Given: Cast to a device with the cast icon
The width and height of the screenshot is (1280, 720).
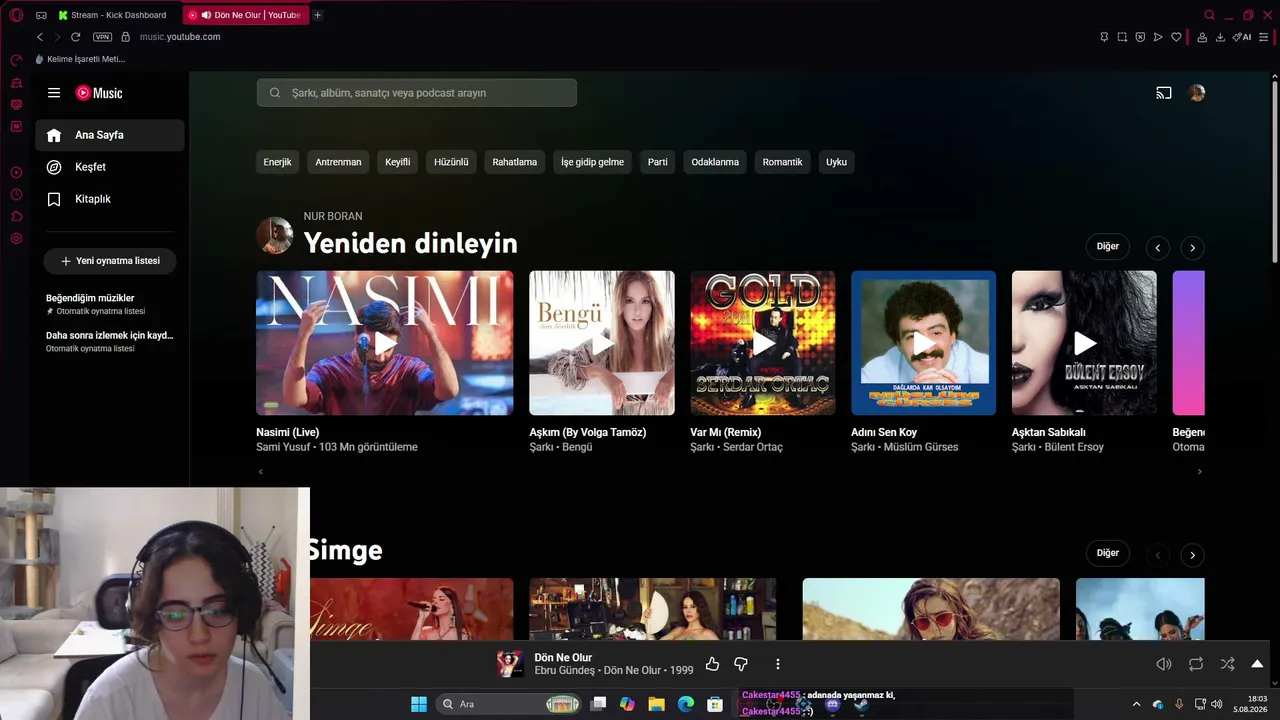Looking at the screenshot, I should [1164, 93].
